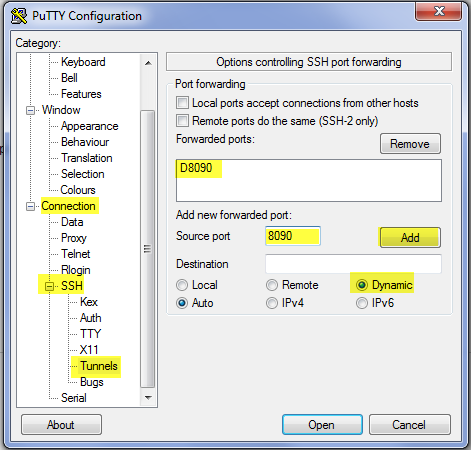
Task: Click the PuTTY icon in title bar
Action: [19, 16]
